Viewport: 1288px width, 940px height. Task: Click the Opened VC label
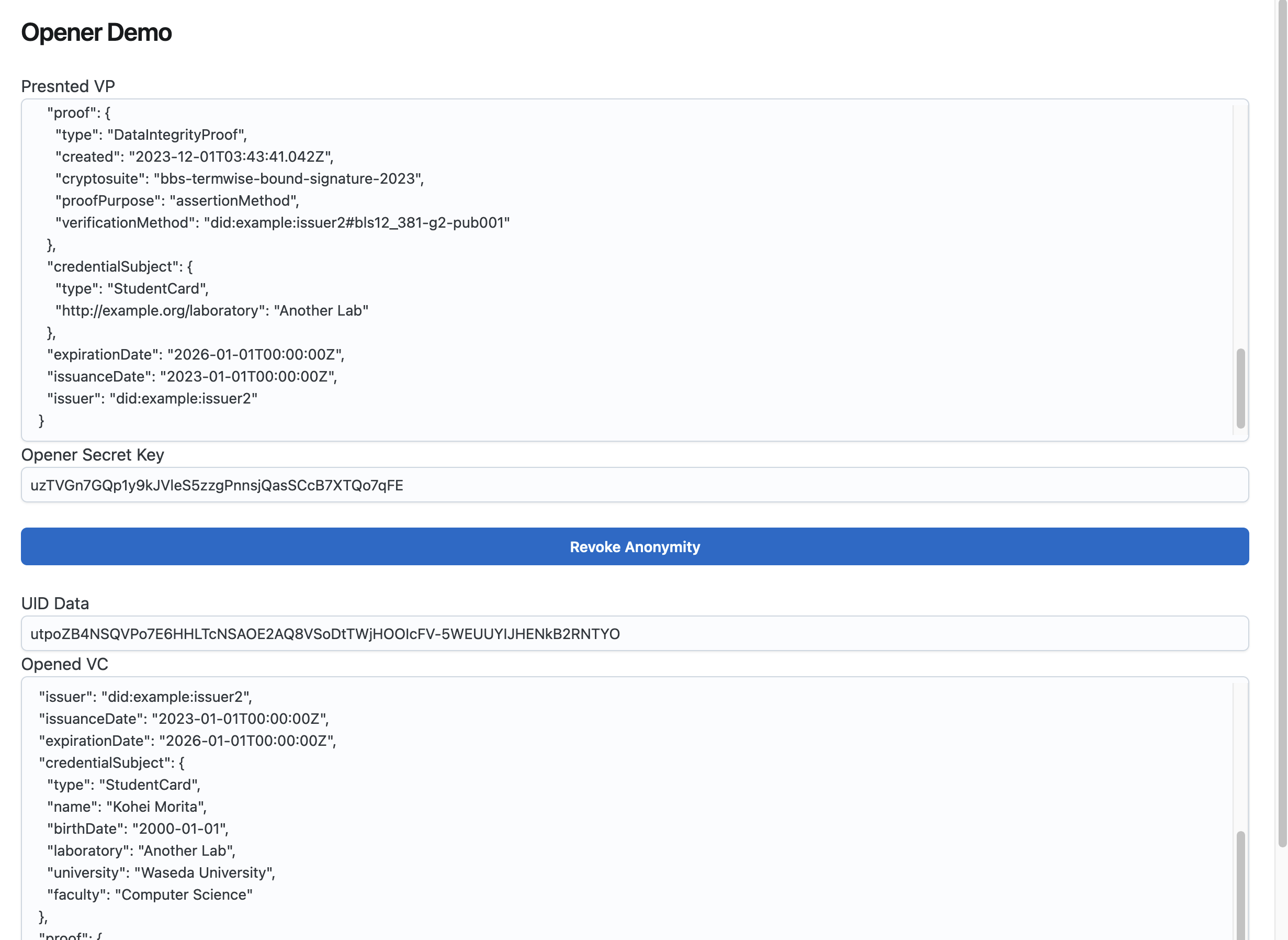pyautogui.click(x=64, y=664)
